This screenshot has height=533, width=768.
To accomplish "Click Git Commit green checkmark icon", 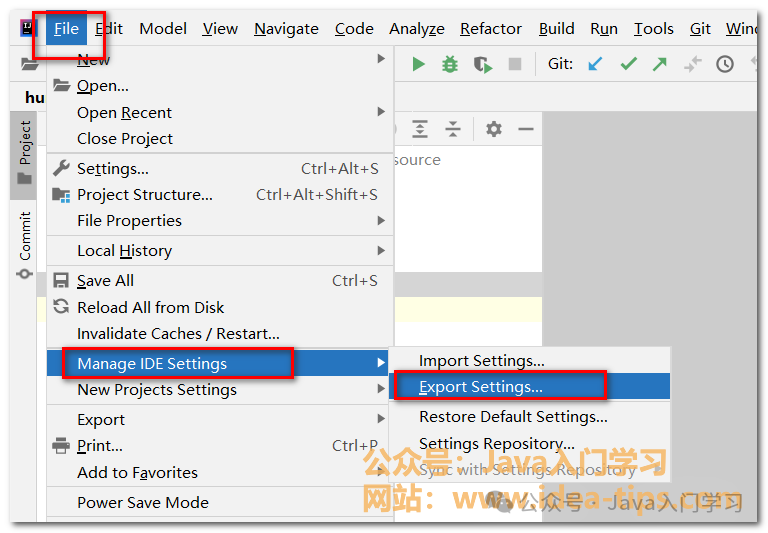I will (x=628, y=64).
